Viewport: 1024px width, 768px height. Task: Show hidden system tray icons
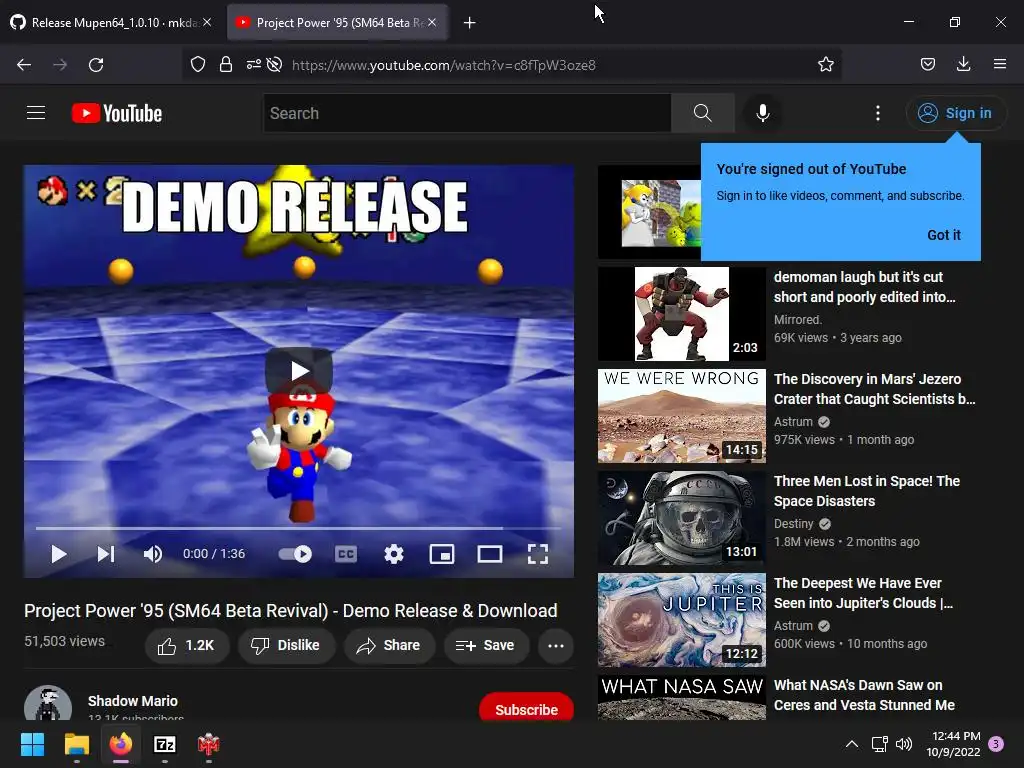(x=852, y=744)
